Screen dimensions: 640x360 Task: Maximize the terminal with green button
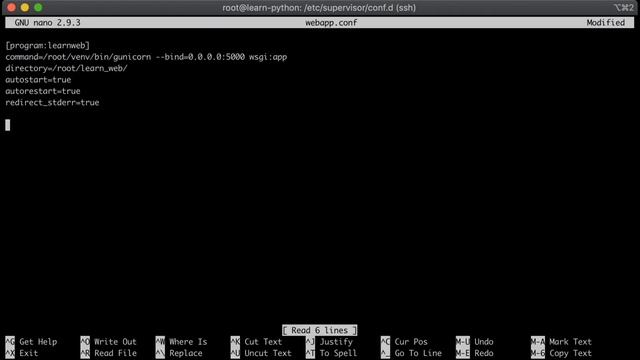pos(38,7)
